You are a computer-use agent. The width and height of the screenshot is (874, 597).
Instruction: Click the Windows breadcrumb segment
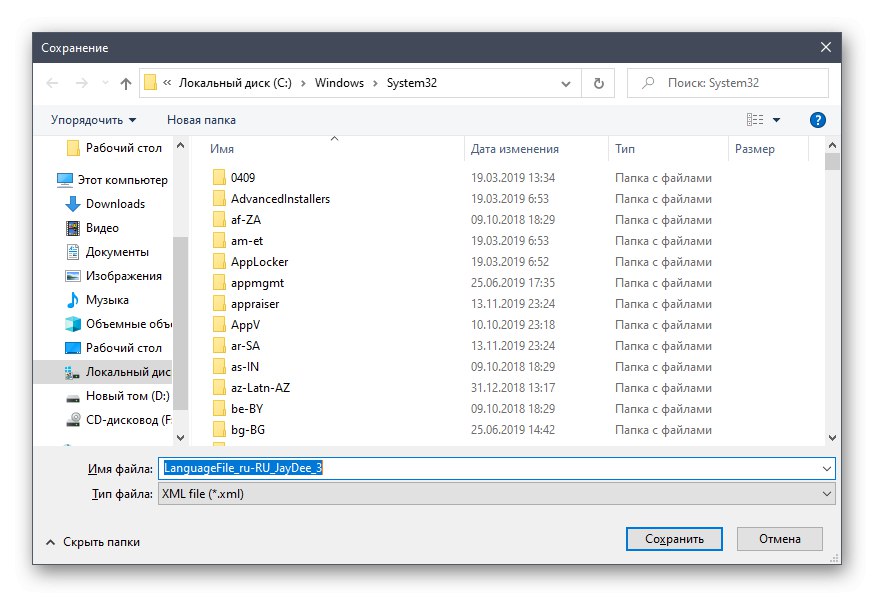coord(339,83)
